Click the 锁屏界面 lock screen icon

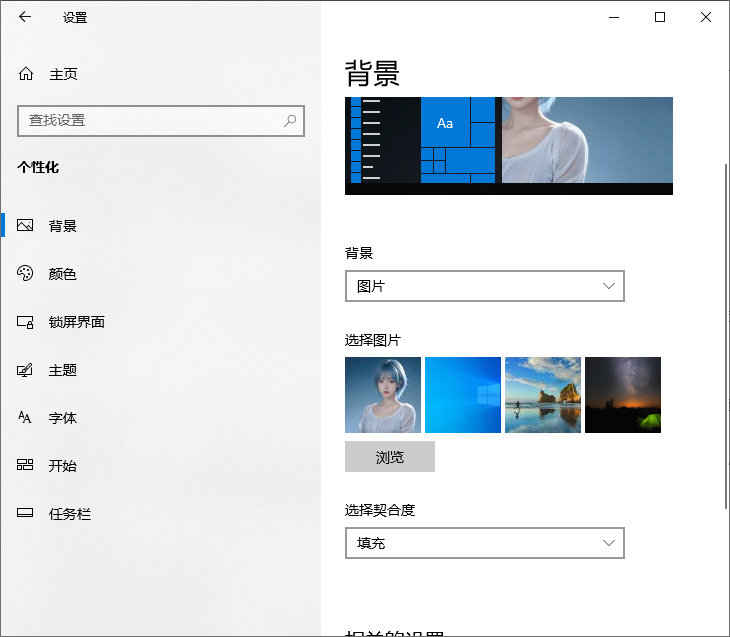[x=25, y=322]
